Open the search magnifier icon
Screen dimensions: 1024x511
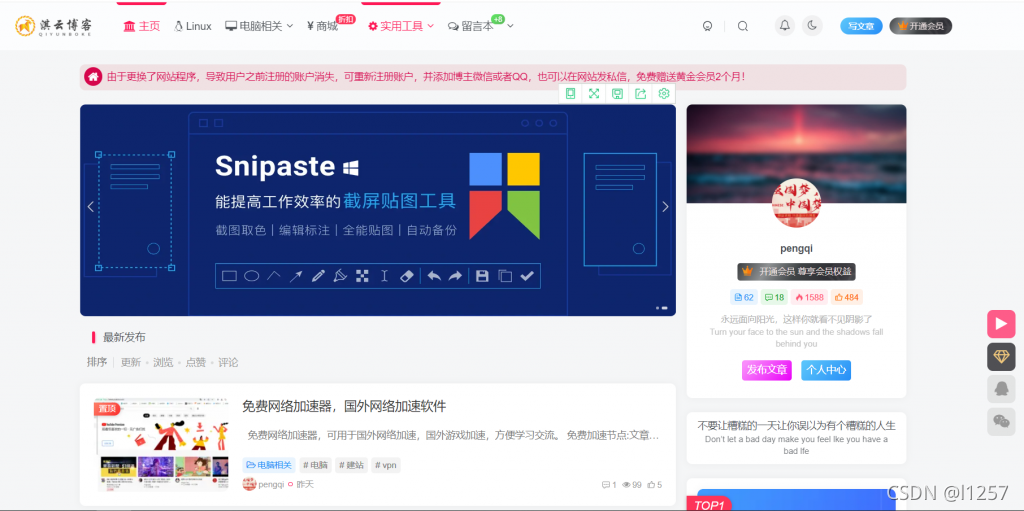[743, 26]
